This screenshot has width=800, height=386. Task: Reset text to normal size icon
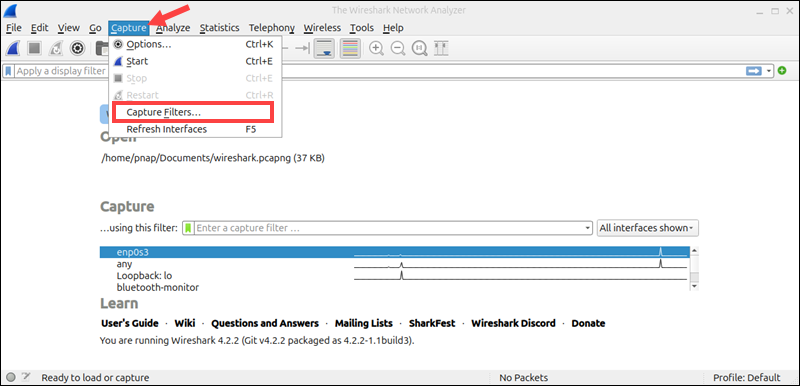pos(419,48)
